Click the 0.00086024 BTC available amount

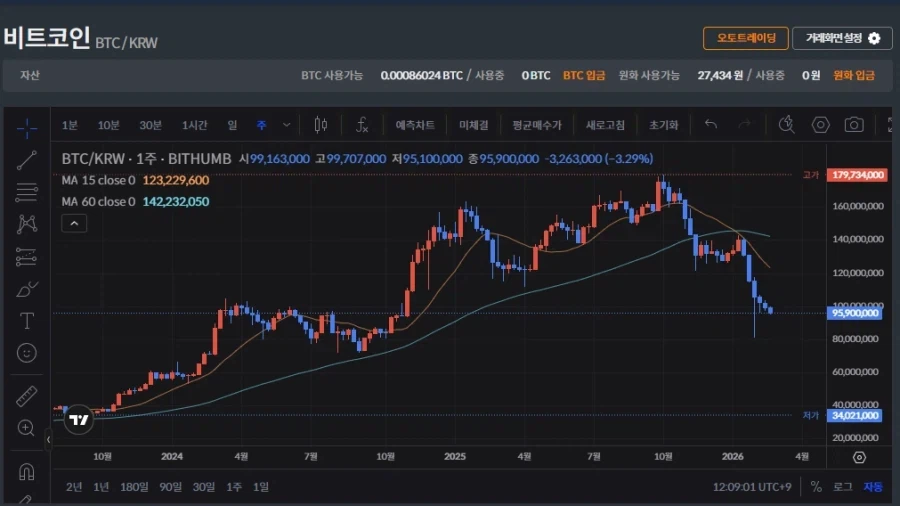click(x=421, y=75)
